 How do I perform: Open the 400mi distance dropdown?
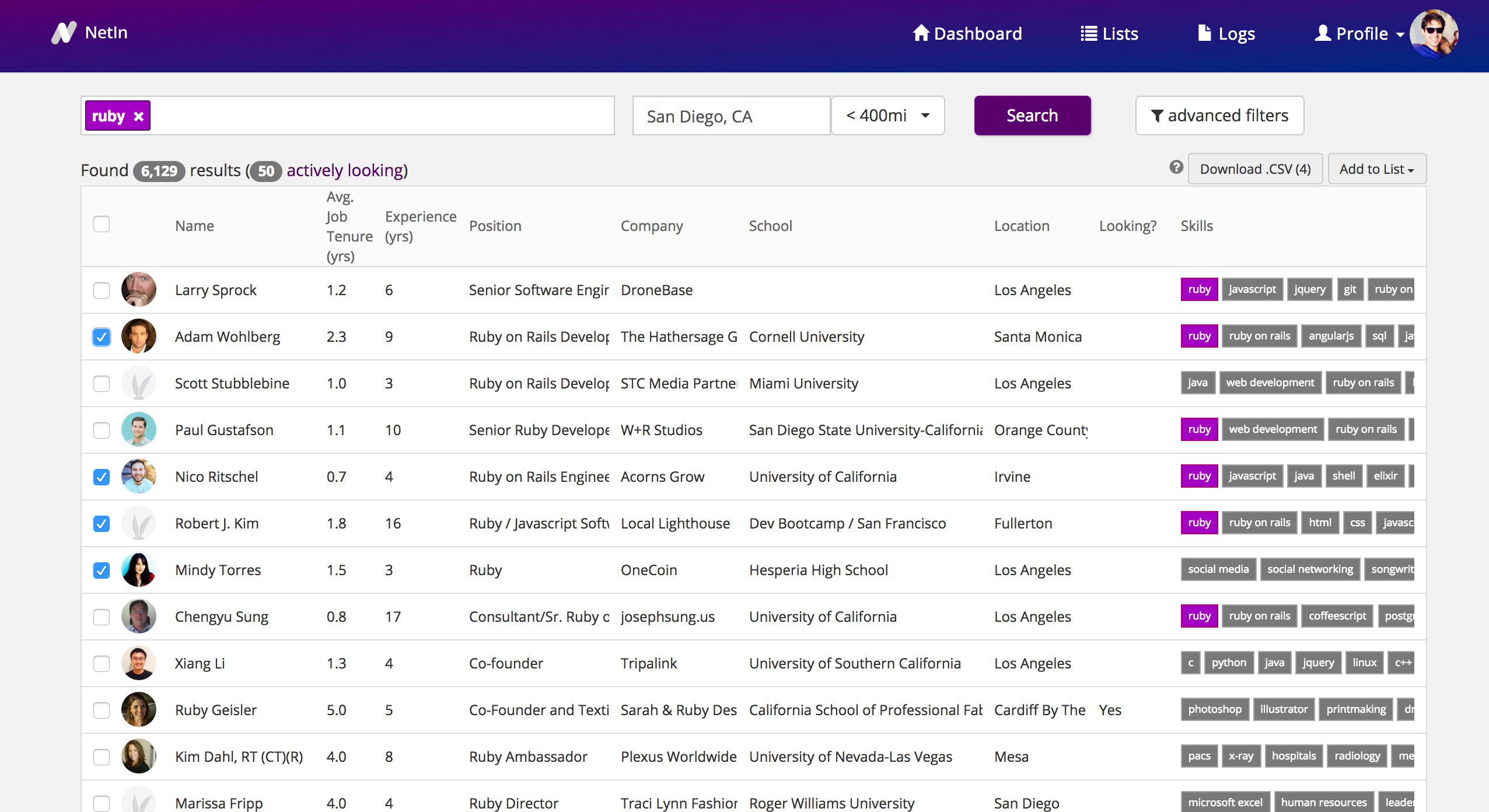coord(887,116)
